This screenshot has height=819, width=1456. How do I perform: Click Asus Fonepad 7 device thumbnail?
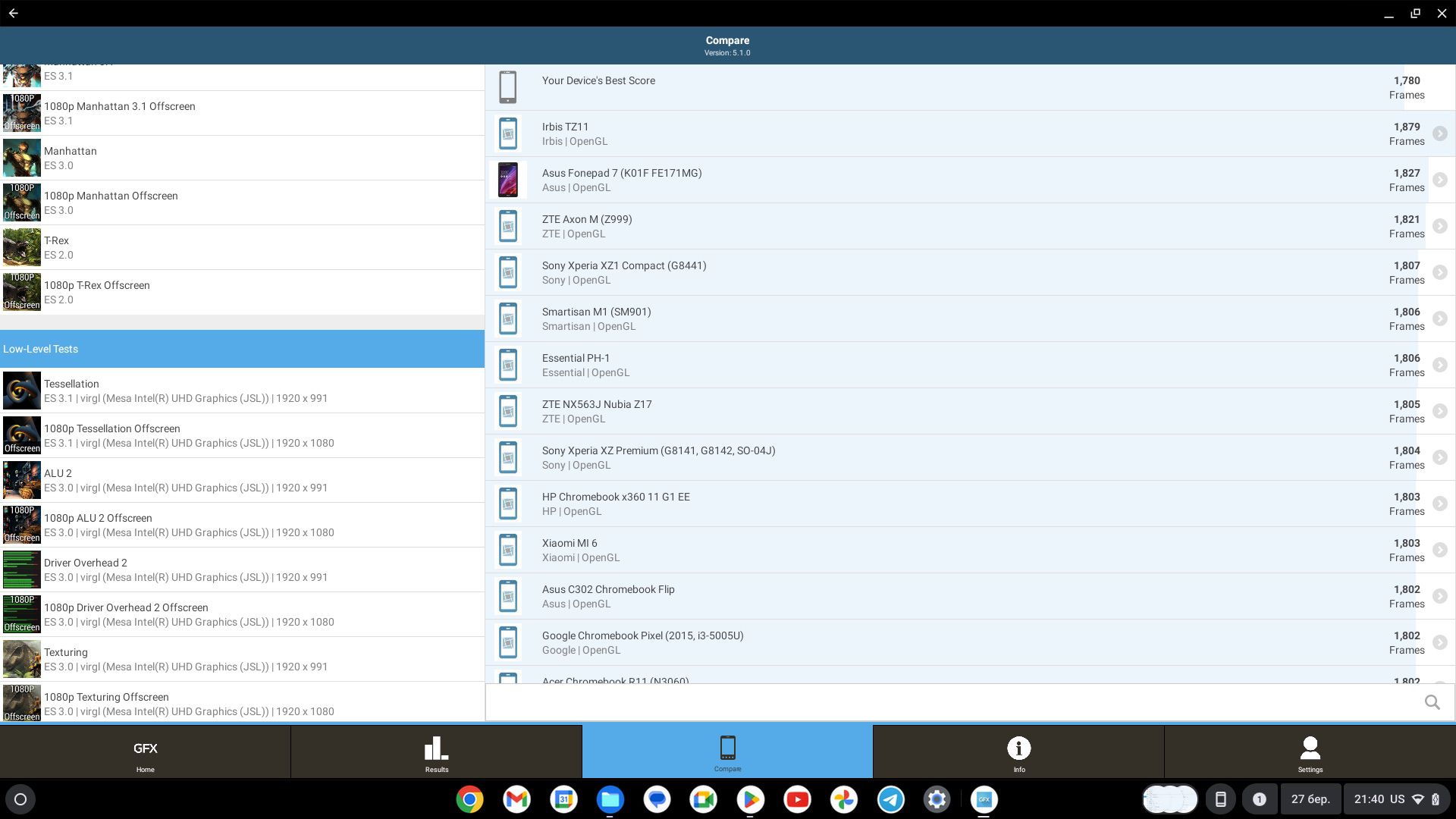coord(507,180)
